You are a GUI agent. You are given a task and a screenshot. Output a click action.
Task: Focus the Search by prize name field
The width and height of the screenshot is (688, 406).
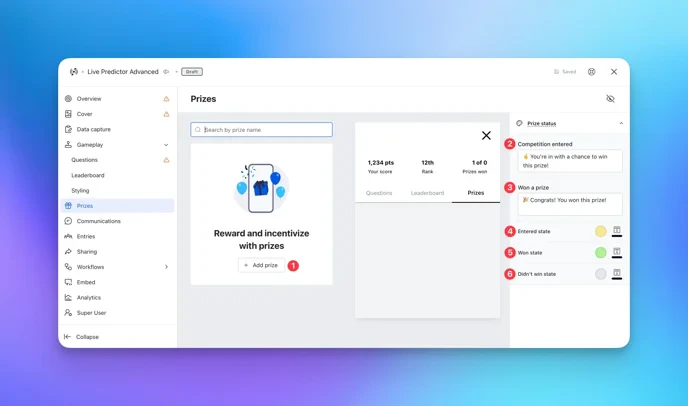(262, 130)
